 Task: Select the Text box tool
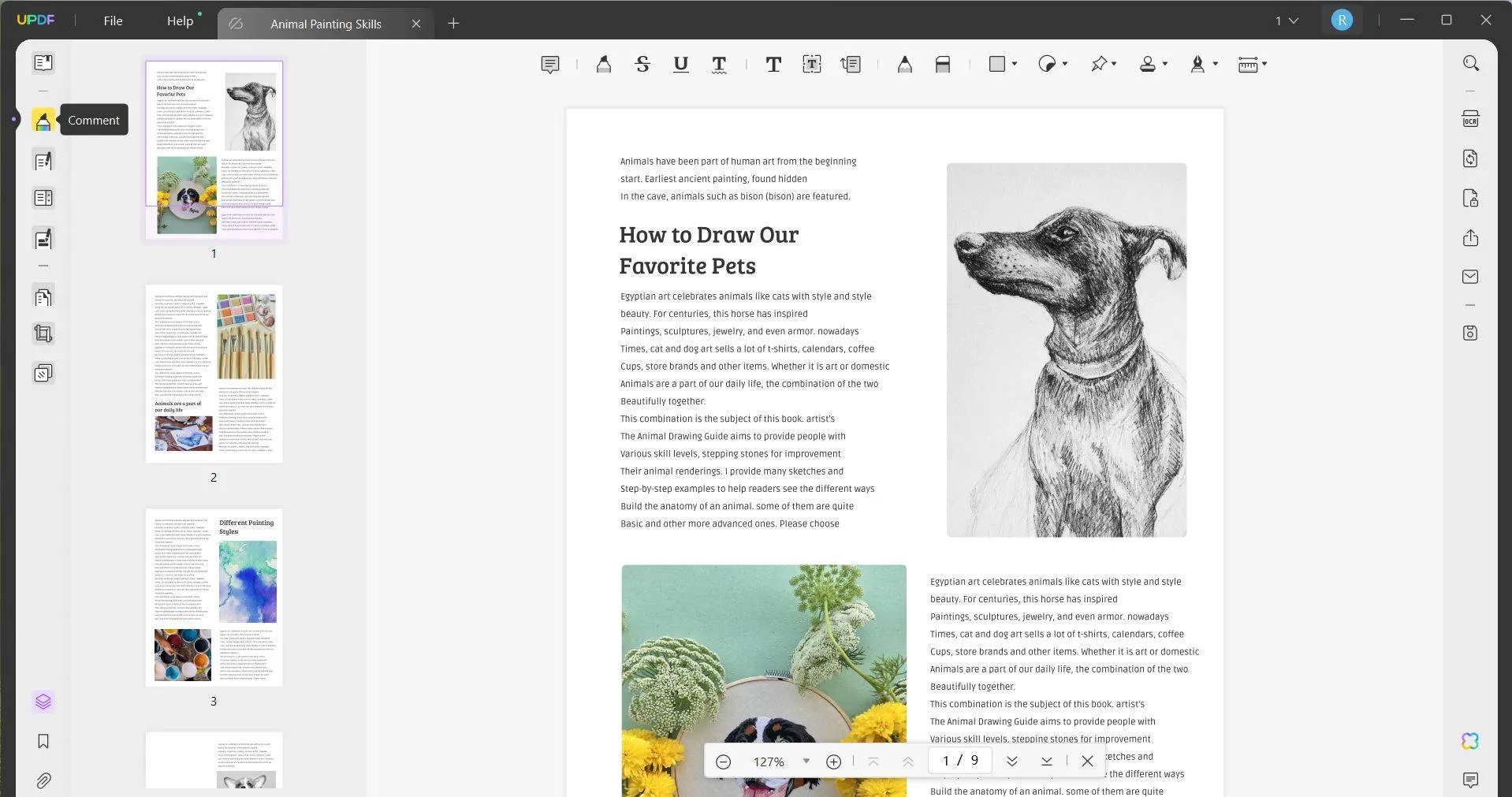coord(812,65)
